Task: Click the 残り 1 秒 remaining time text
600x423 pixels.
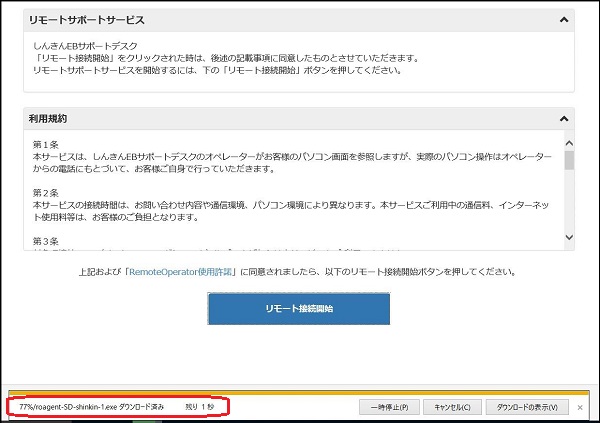Action: (x=200, y=407)
